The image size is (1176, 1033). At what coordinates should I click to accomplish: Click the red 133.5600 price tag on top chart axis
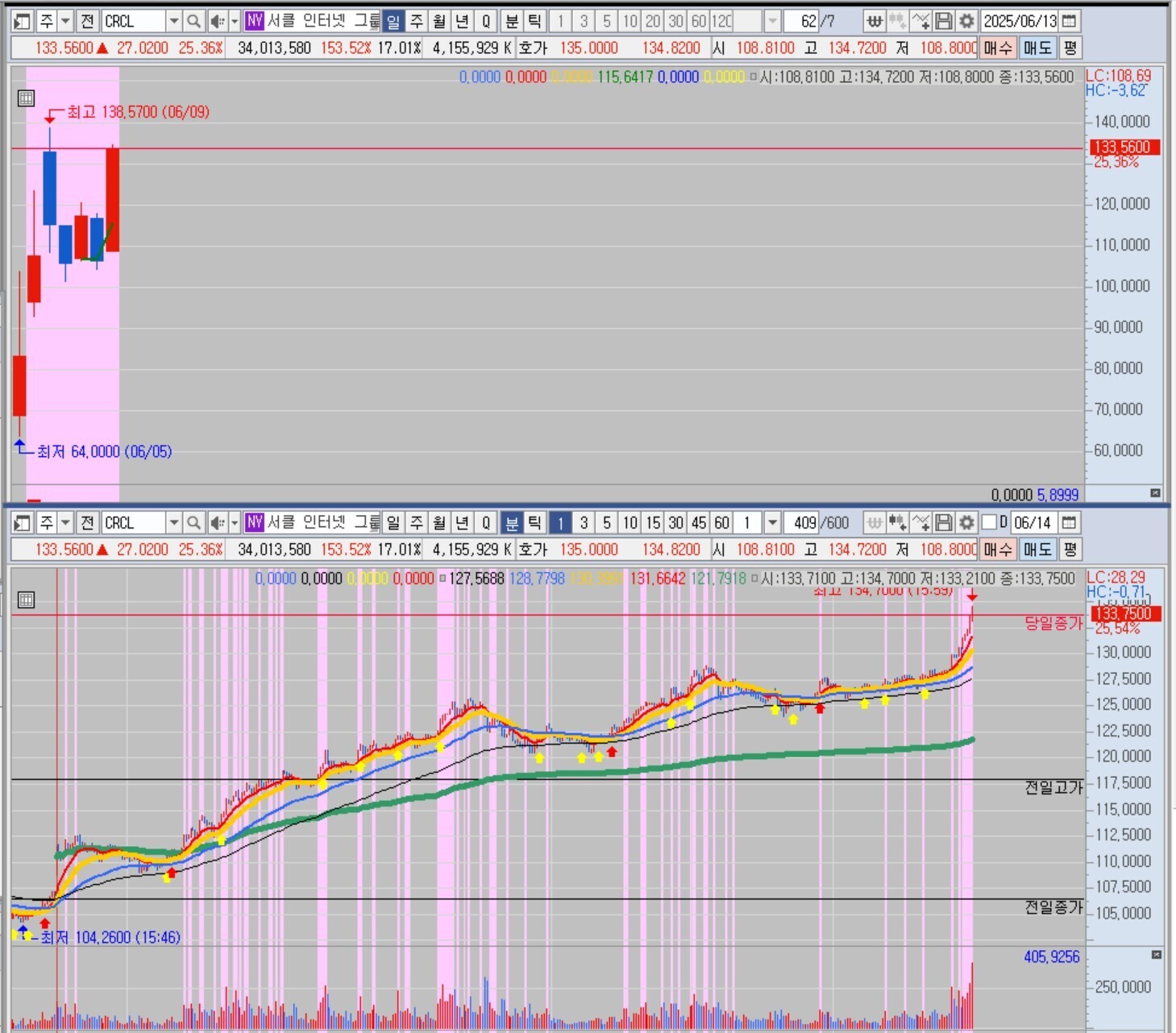(1124, 147)
